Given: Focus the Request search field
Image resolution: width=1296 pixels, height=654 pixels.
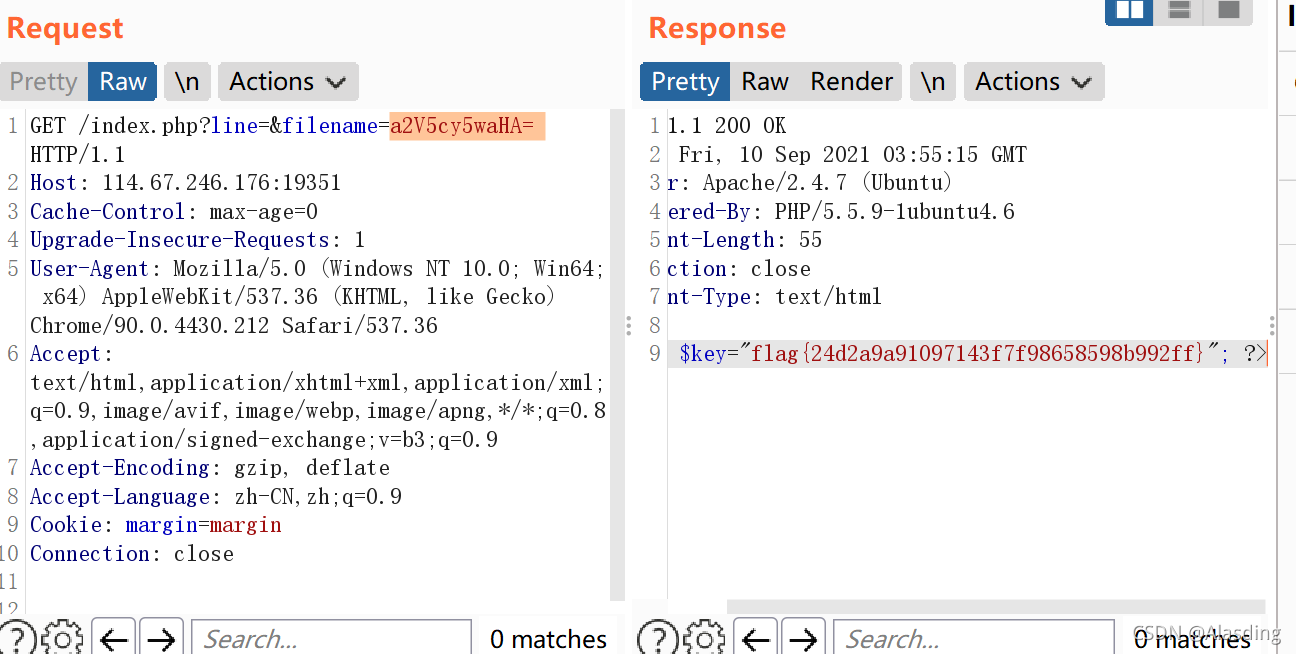Looking at the screenshot, I should pyautogui.click(x=331, y=638).
